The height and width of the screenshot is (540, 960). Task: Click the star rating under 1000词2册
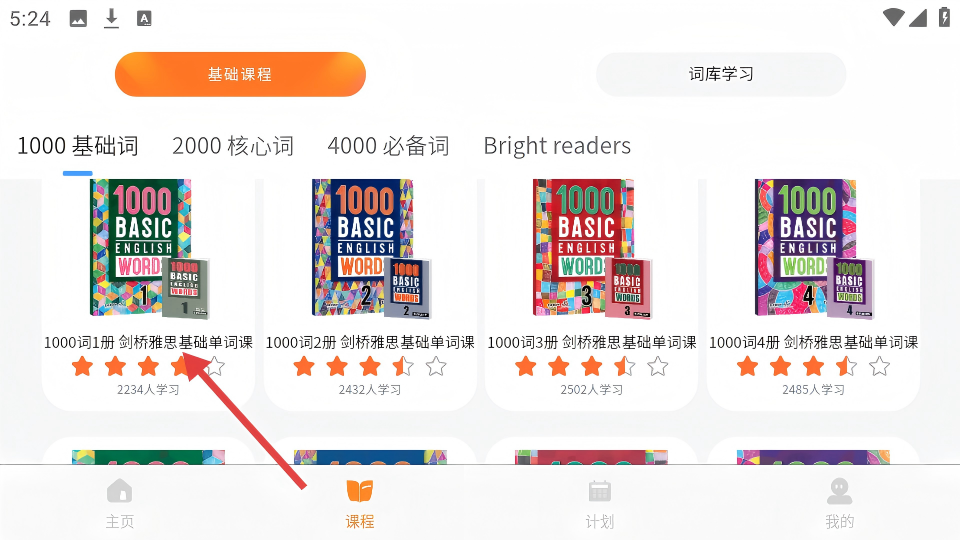click(x=370, y=367)
